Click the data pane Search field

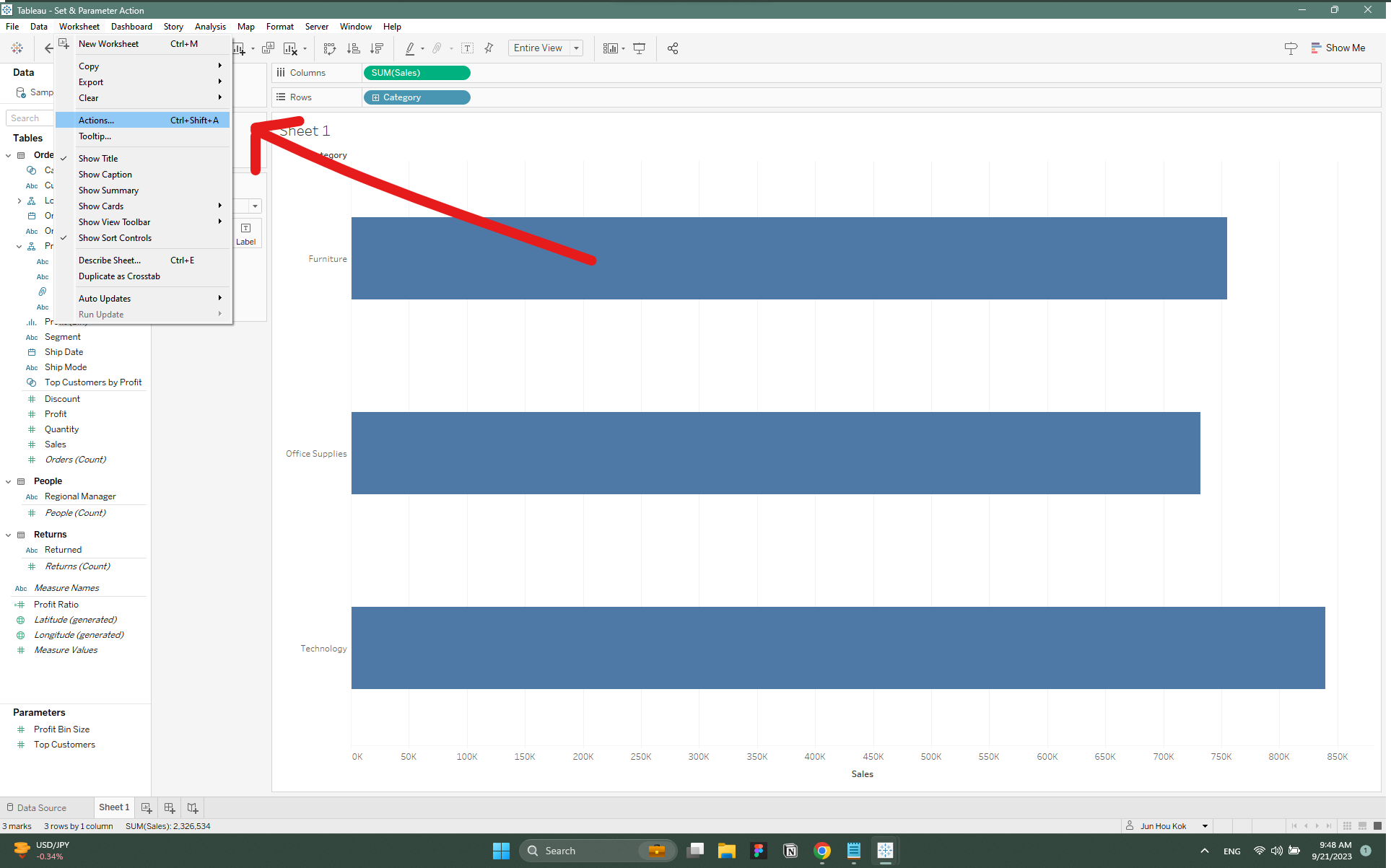pyautogui.click(x=30, y=118)
